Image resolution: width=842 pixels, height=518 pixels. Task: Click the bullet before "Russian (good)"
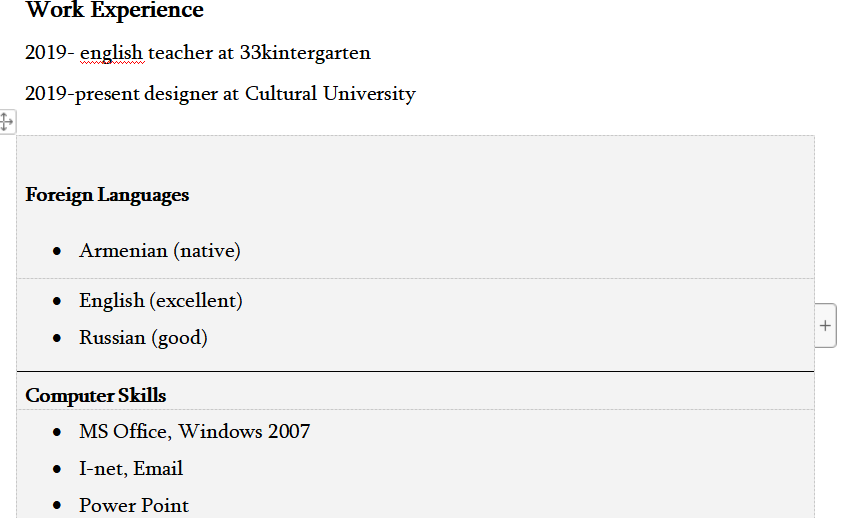pyautogui.click(x=59, y=338)
